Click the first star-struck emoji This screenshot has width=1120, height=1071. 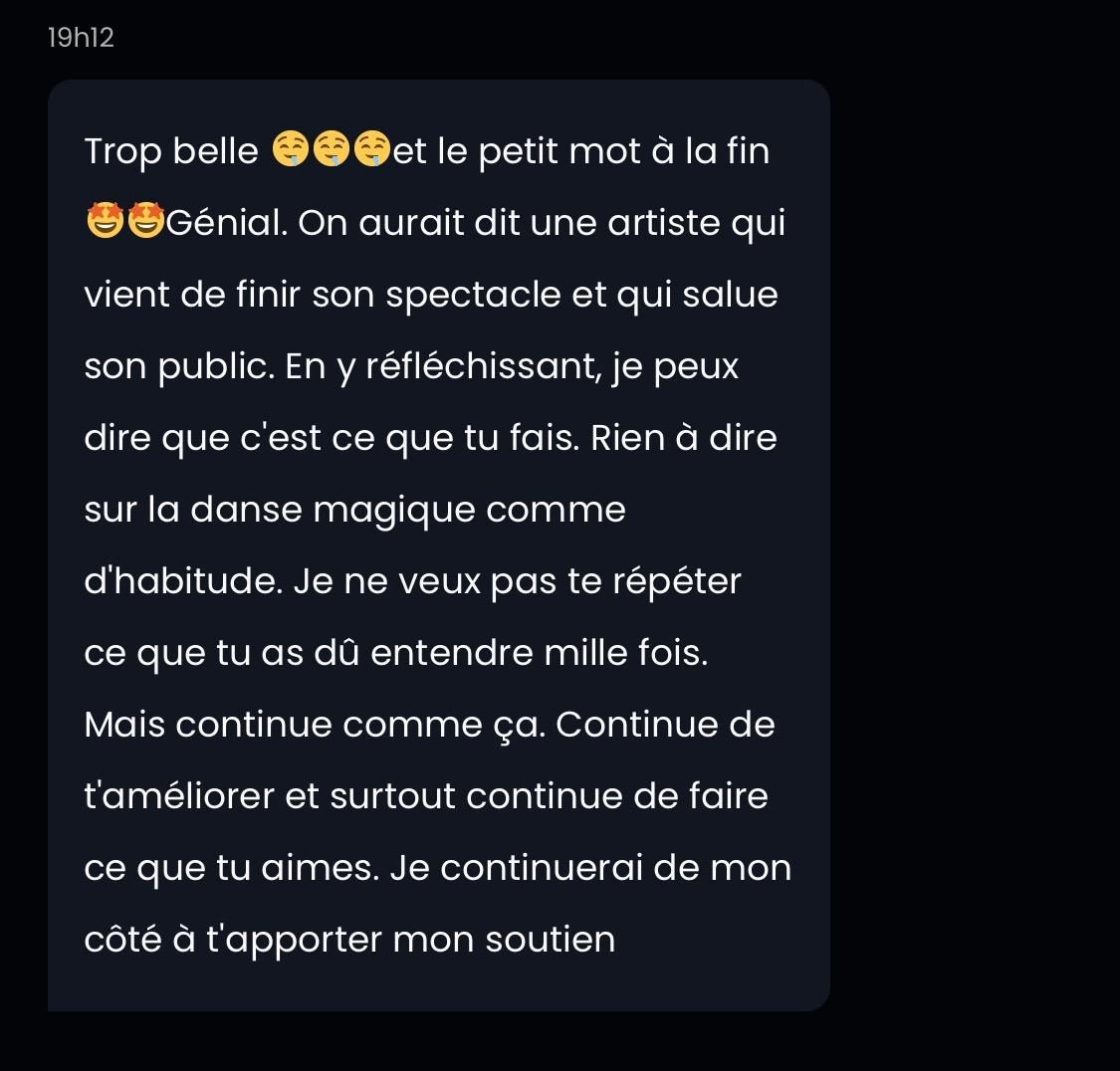click(105, 221)
